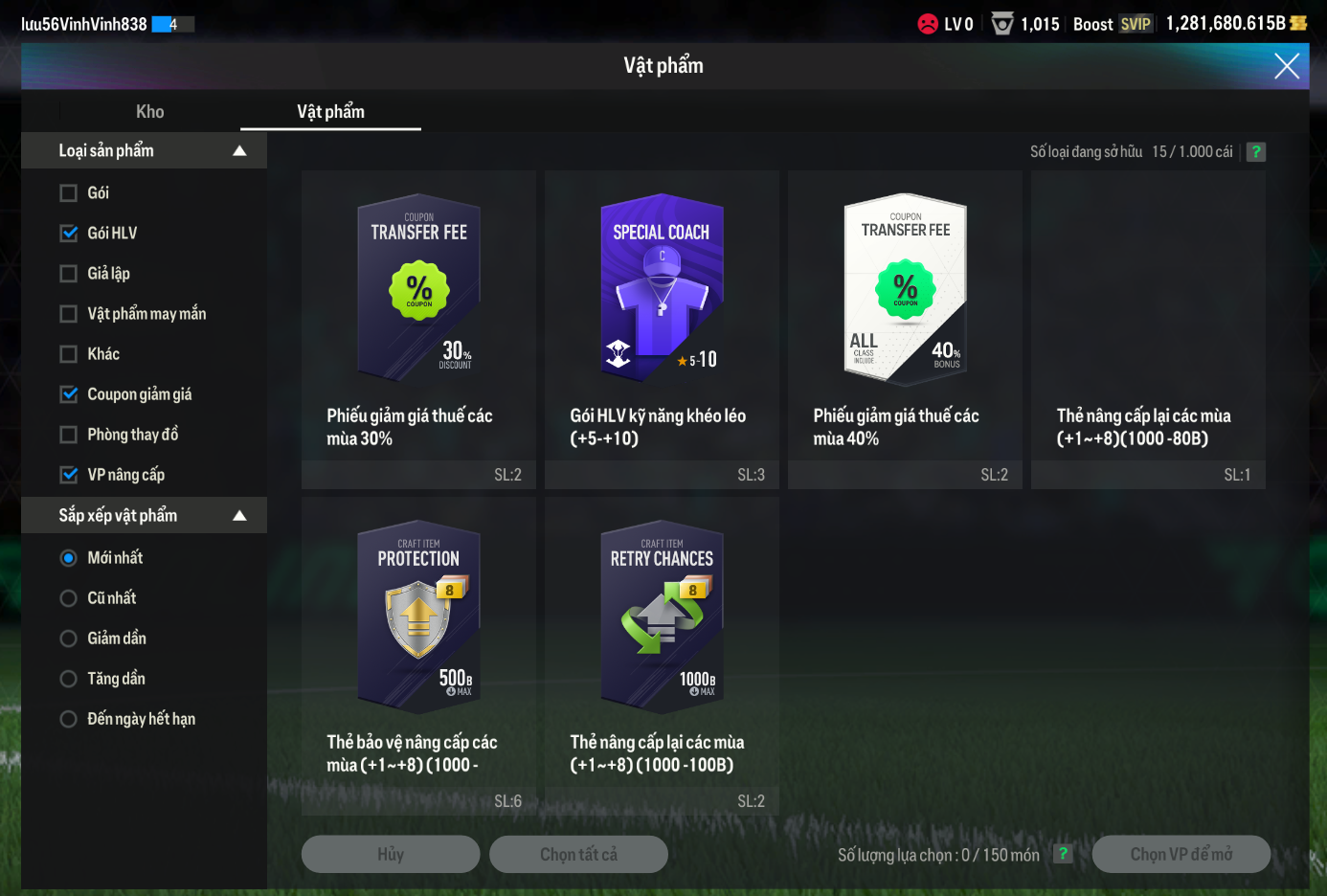Click the help icon next to selection quantity

(1063, 854)
